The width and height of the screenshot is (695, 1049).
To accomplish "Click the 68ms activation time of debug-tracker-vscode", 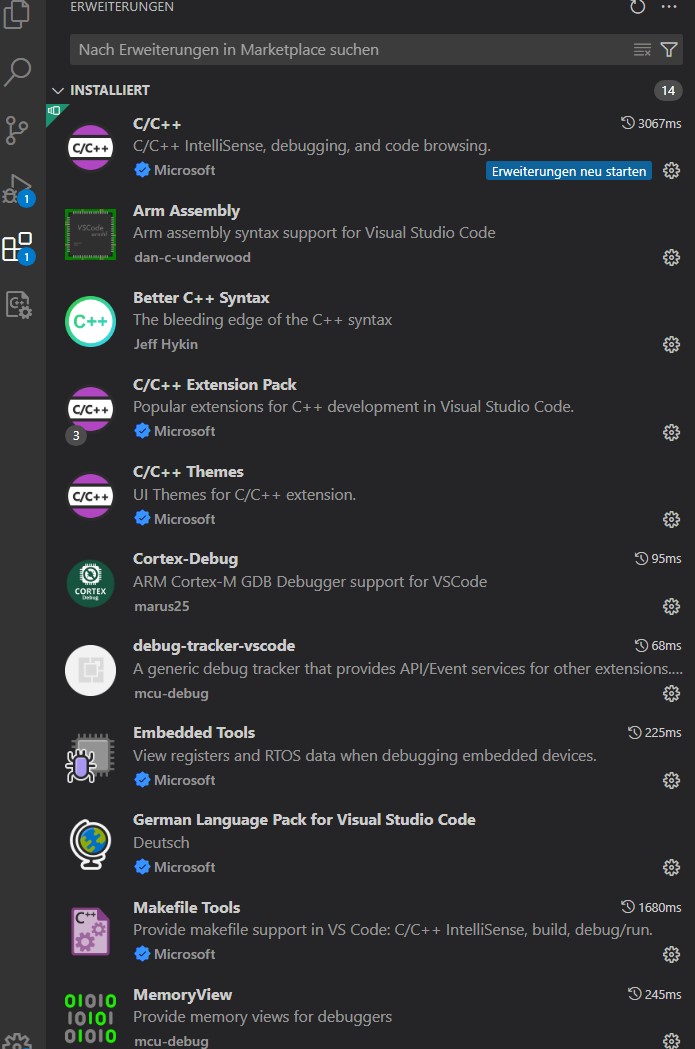I will coord(658,645).
